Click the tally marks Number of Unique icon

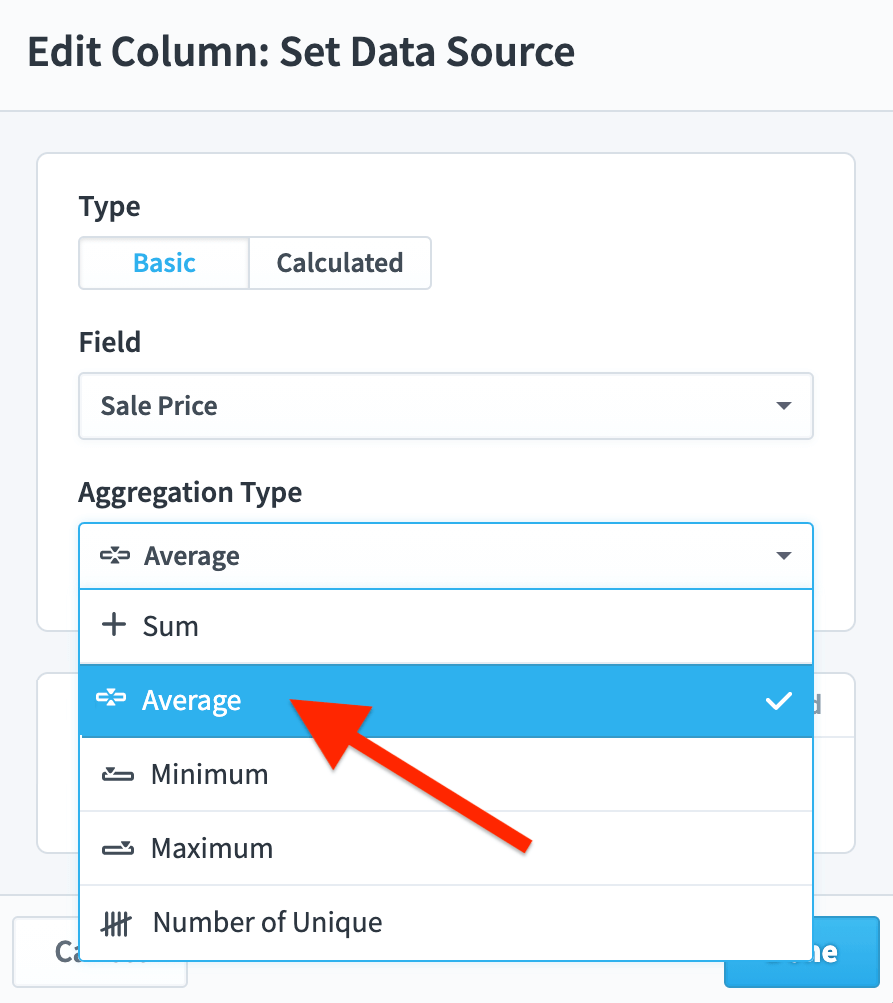point(116,923)
